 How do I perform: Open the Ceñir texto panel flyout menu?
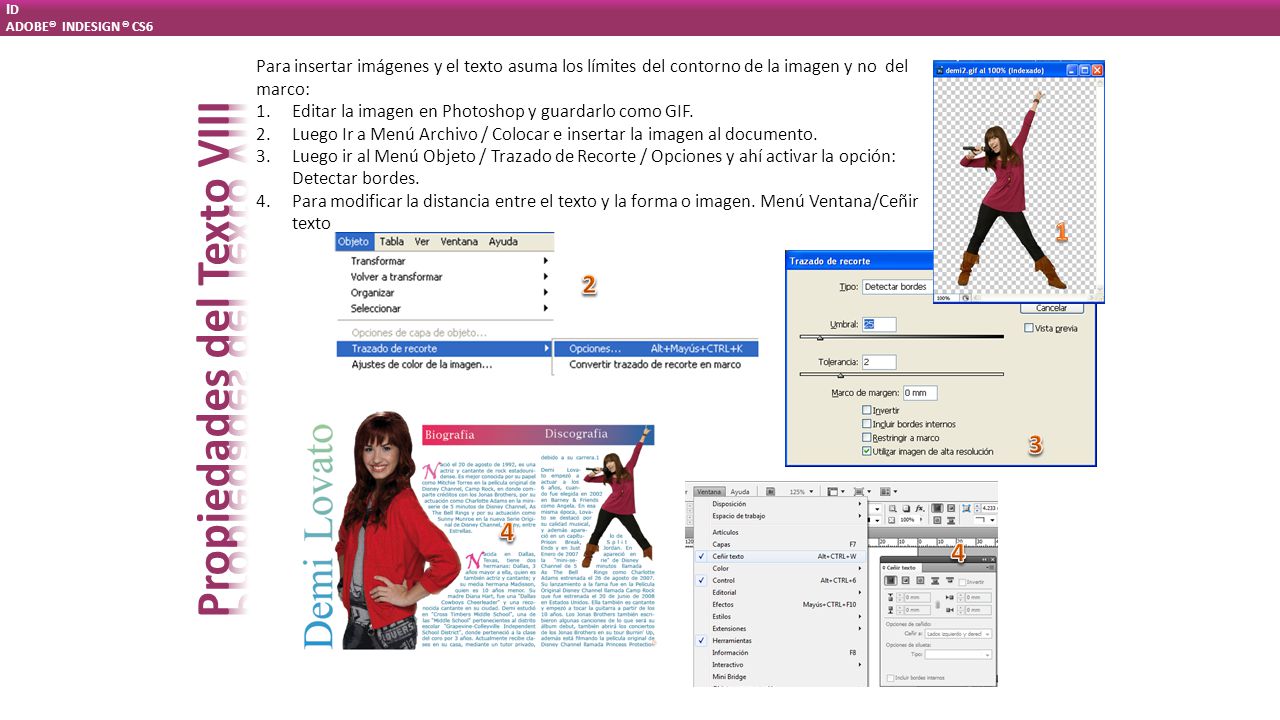tap(990, 567)
